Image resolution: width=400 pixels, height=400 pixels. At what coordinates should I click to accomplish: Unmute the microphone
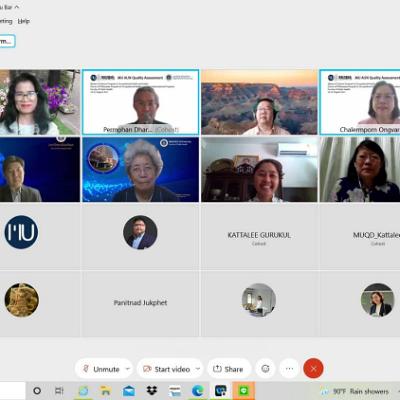tap(101, 369)
